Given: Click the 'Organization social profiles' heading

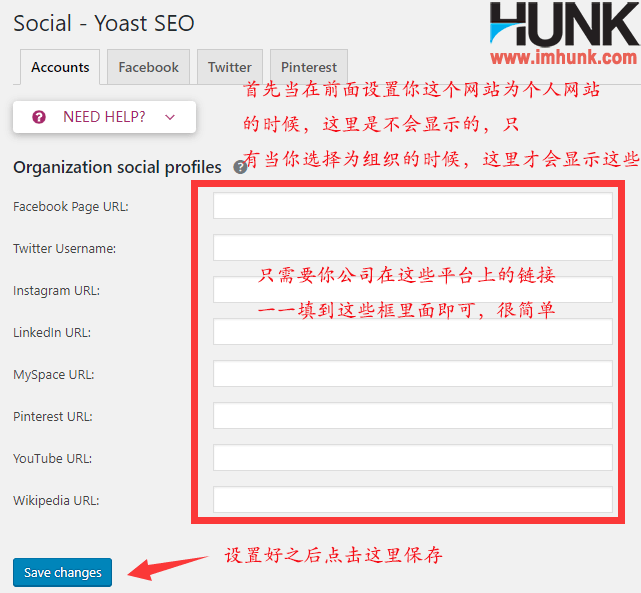Looking at the screenshot, I should pos(117,168).
